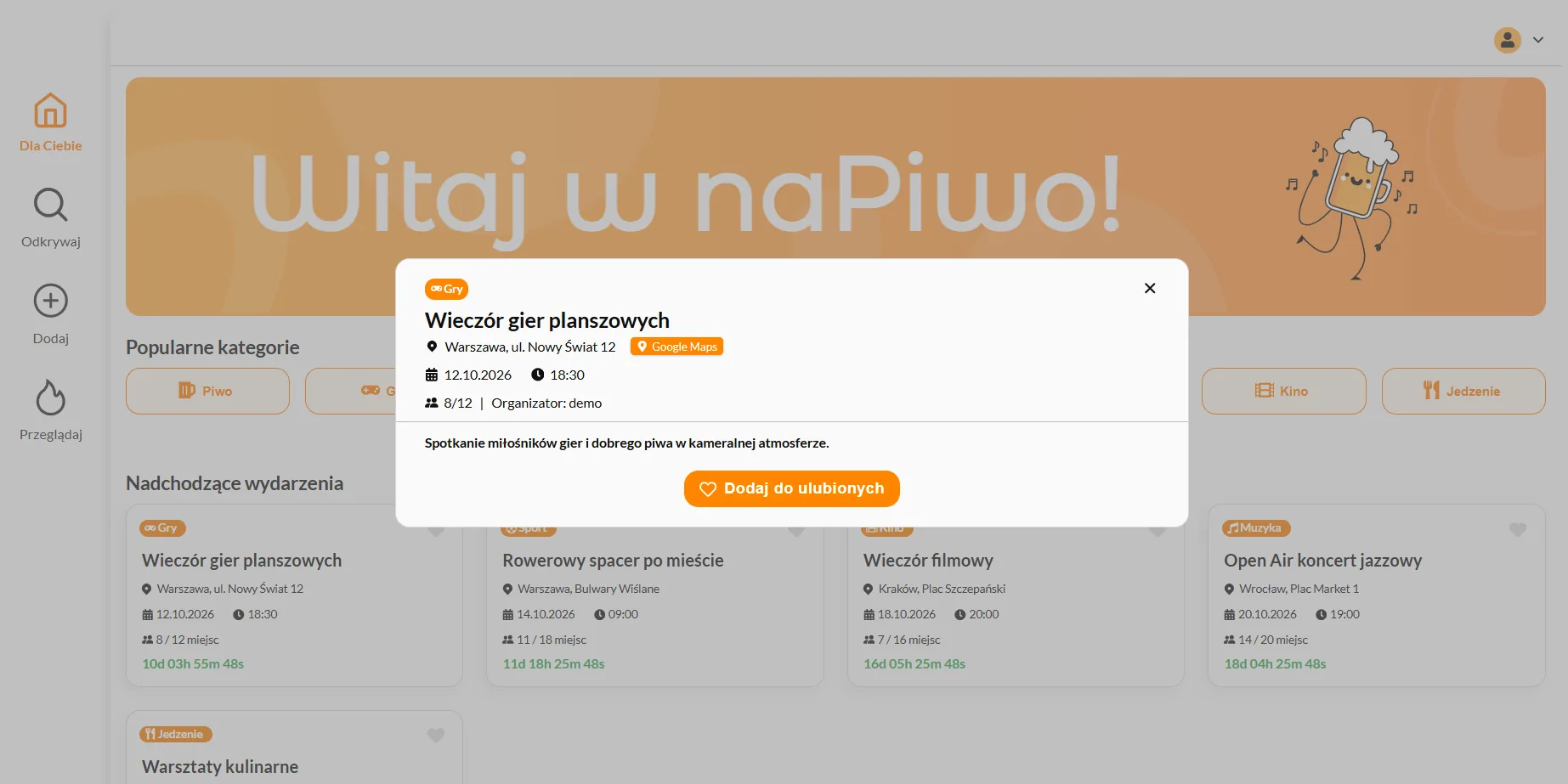
Task: Click the Spotkanie miłośników gier description
Action: (626, 443)
